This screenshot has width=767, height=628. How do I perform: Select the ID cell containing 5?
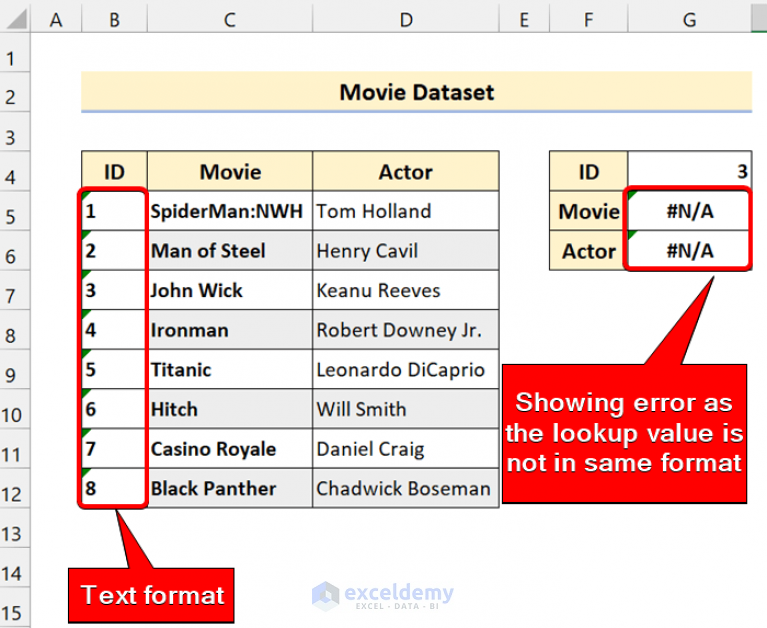click(114, 369)
